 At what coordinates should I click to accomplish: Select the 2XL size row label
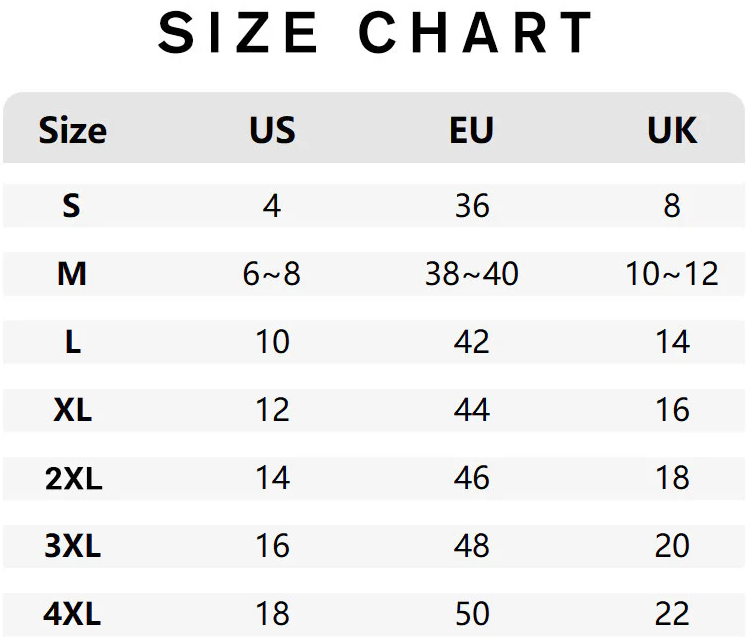pyautogui.click(x=73, y=478)
